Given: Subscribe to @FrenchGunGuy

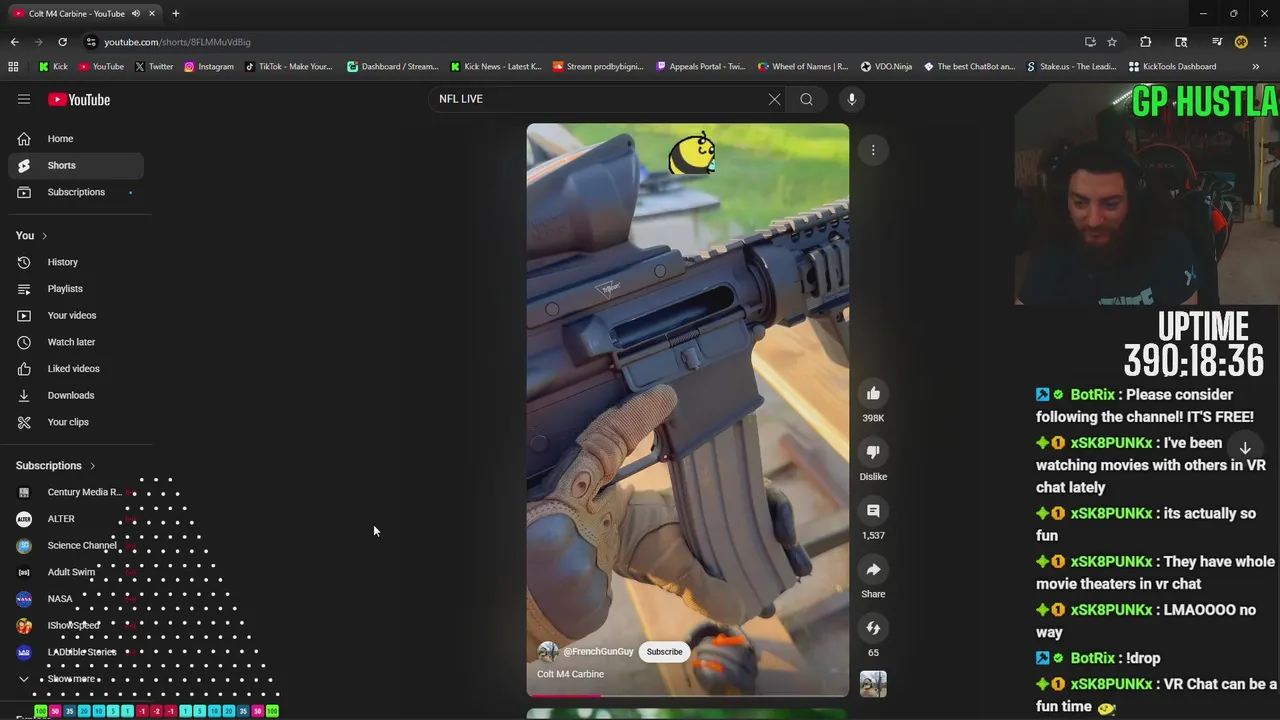Looking at the screenshot, I should [x=664, y=652].
